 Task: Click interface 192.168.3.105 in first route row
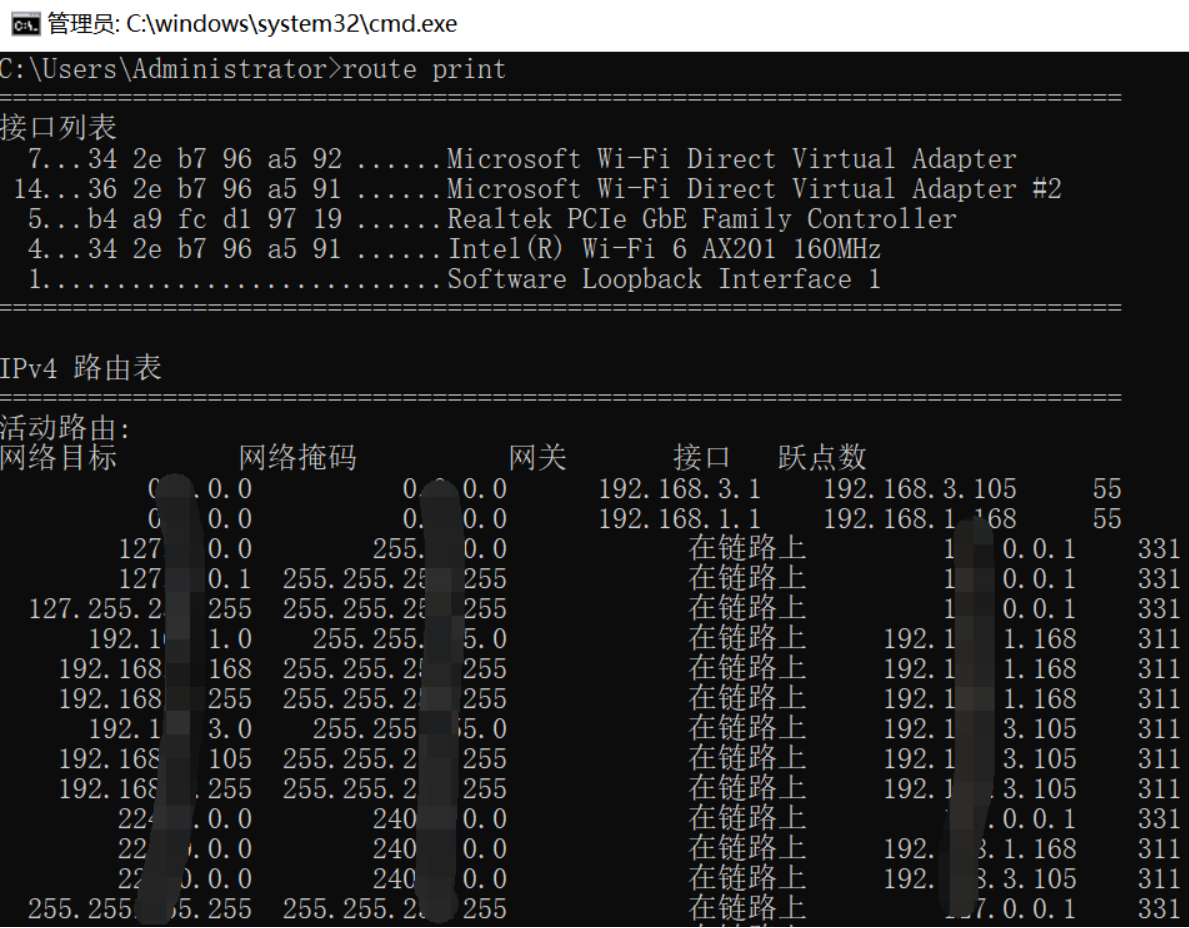pos(919,489)
